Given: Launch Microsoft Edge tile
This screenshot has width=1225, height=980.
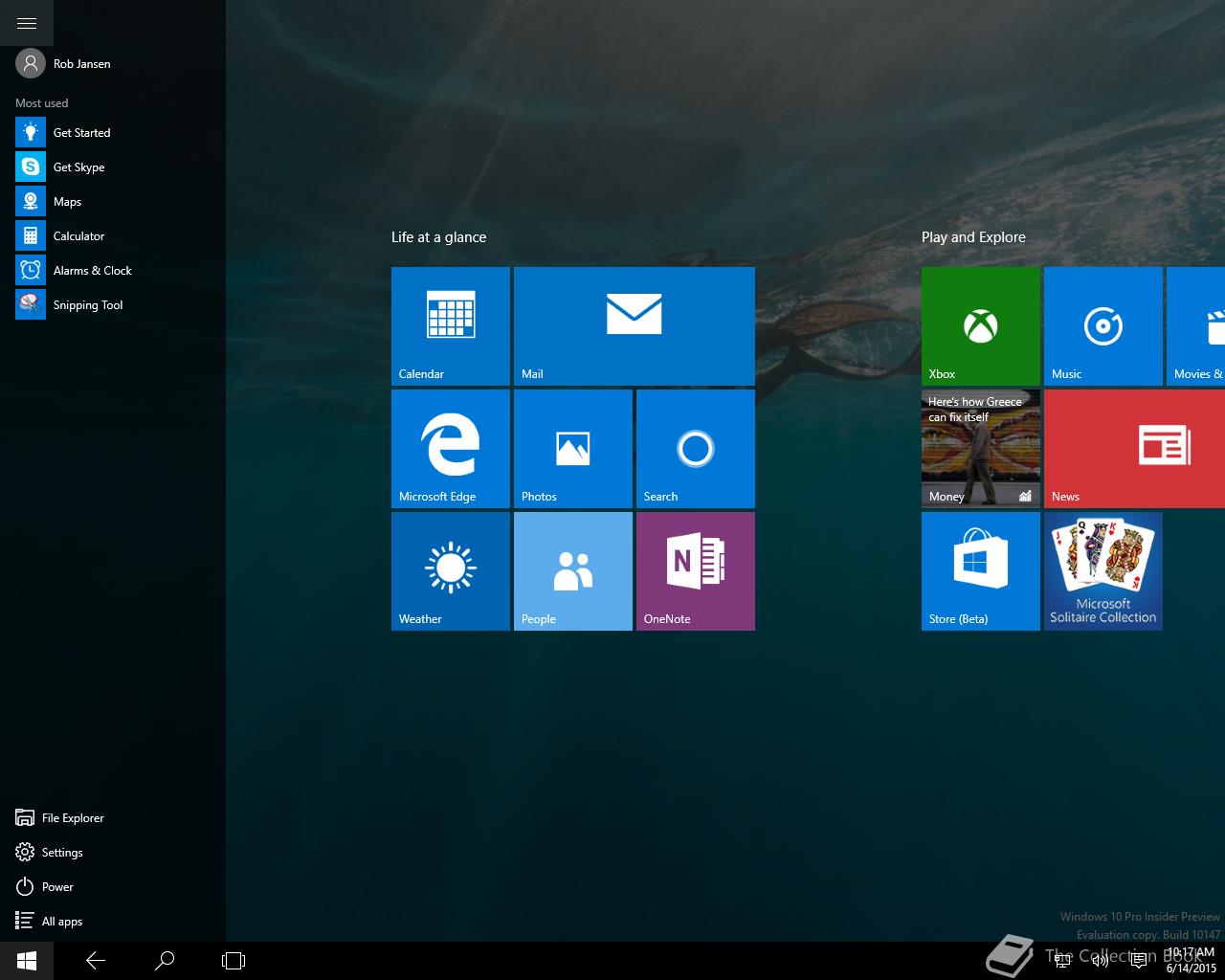Looking at the screenshot, I should (x=451, y=449).
